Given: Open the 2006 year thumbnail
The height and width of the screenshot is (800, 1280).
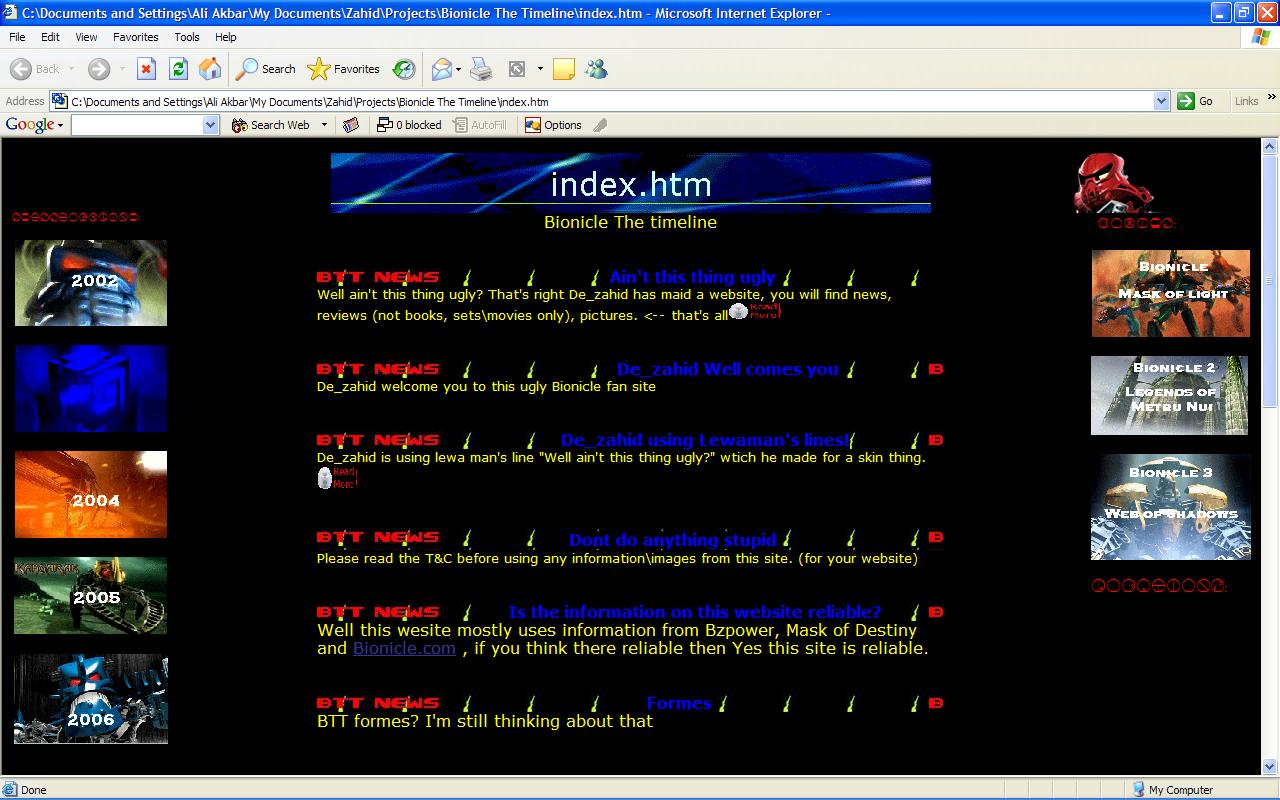Looking at the screenshot, I should point(91,699).
